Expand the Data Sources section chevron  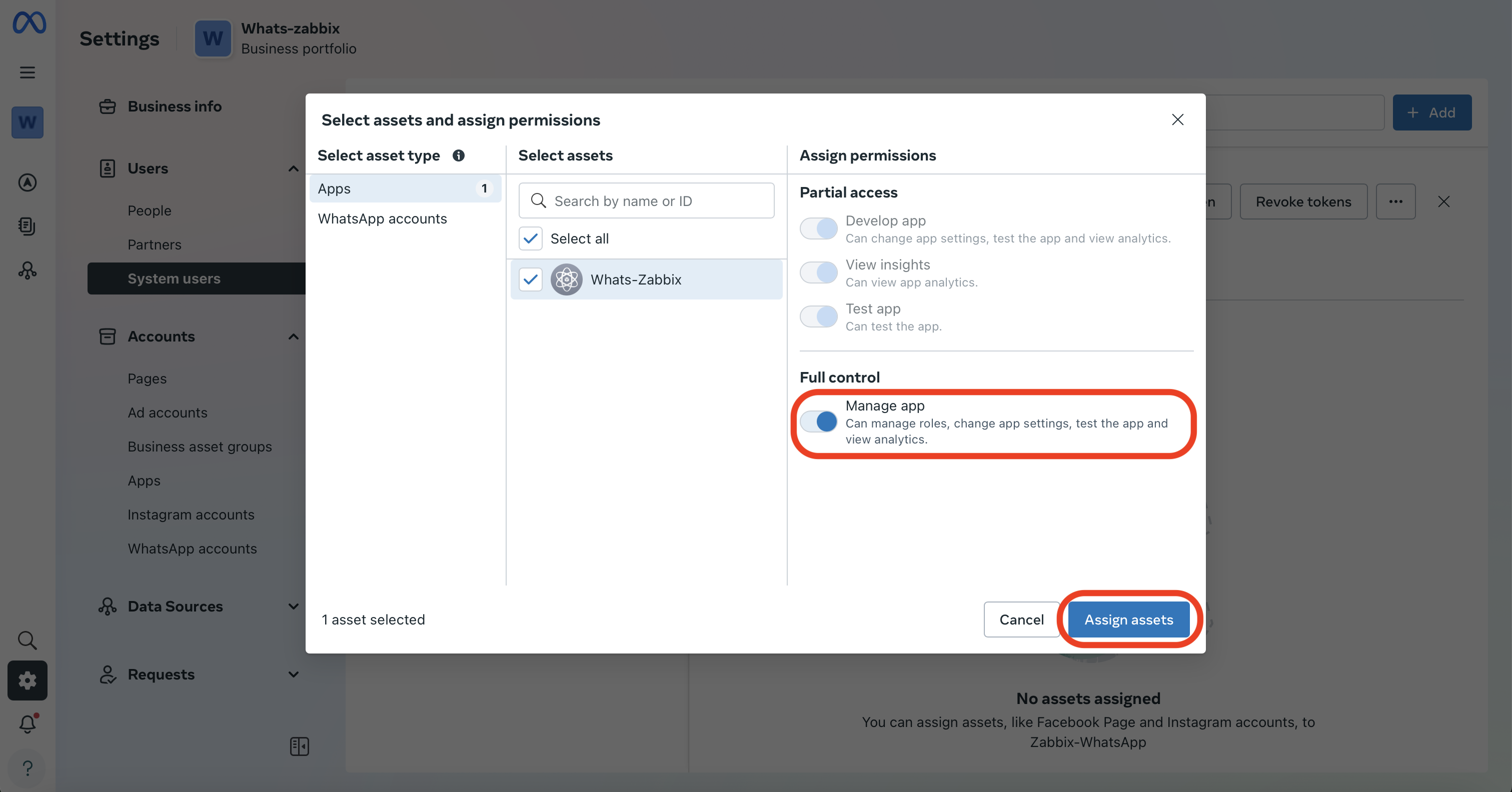[294, 606]
